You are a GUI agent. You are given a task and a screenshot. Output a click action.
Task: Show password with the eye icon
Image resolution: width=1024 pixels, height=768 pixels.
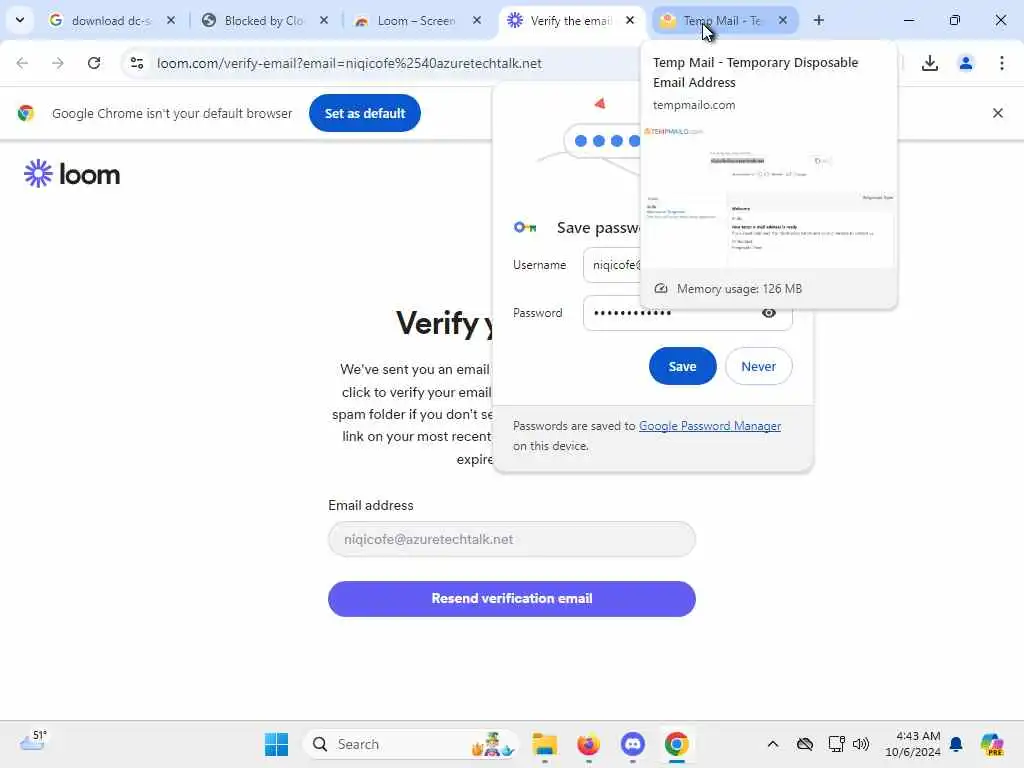[x=769, y=313]
